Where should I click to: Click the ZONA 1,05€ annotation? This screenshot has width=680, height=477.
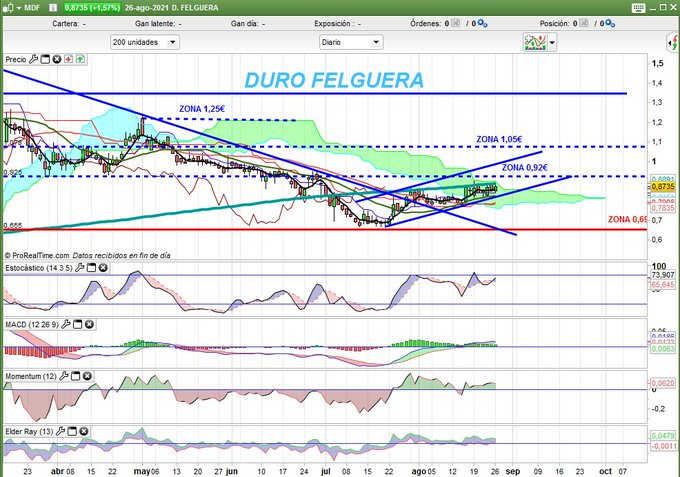(499, 139)
